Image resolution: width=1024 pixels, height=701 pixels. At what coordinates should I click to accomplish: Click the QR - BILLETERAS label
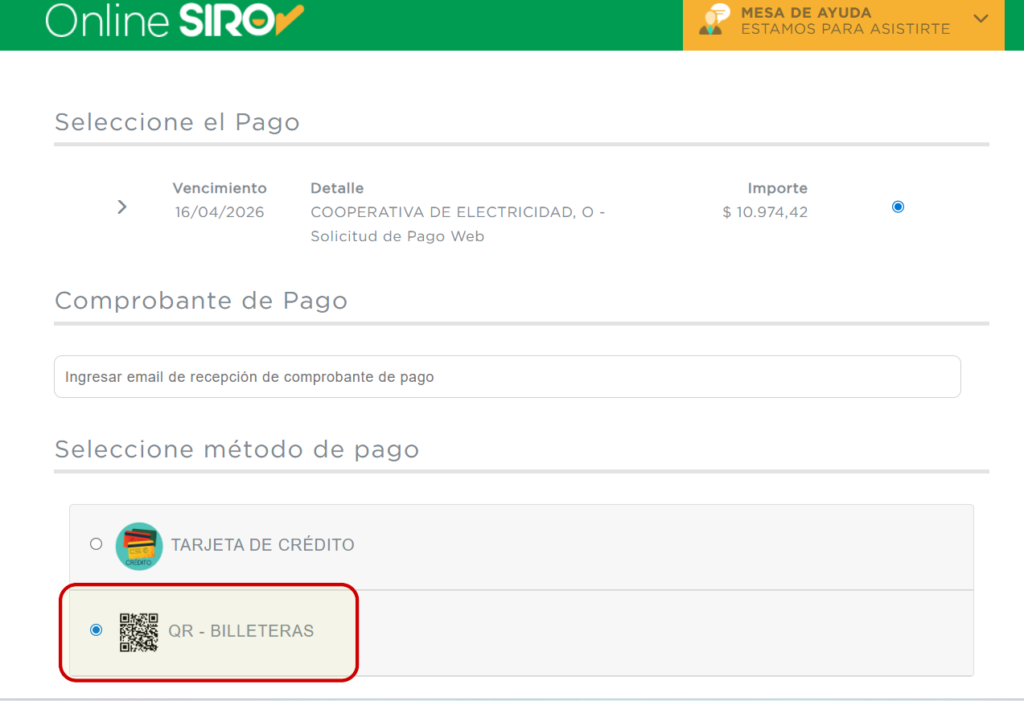click(x=241, y=631)
